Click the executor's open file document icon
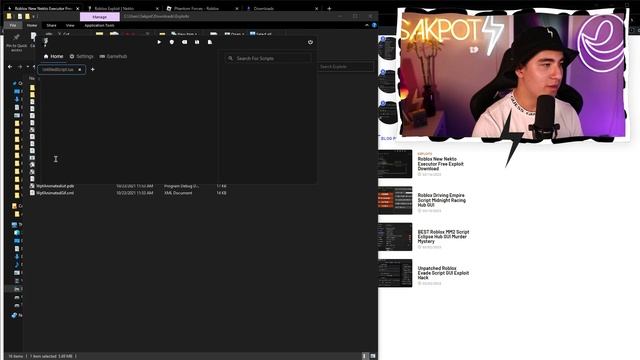Viewport: 640px width, 360px height. point(210,42)
